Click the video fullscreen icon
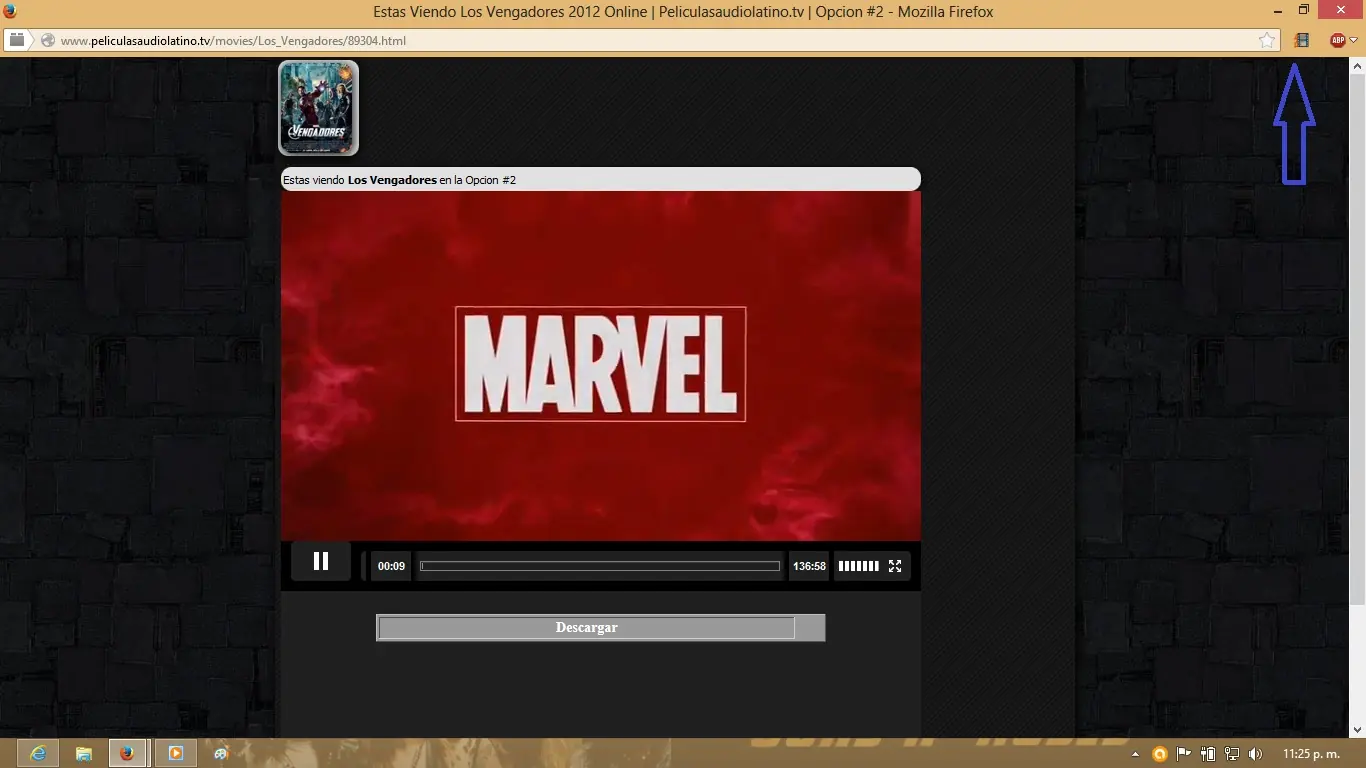Viewport: 1366px width, 768px height. click(895, 566)
